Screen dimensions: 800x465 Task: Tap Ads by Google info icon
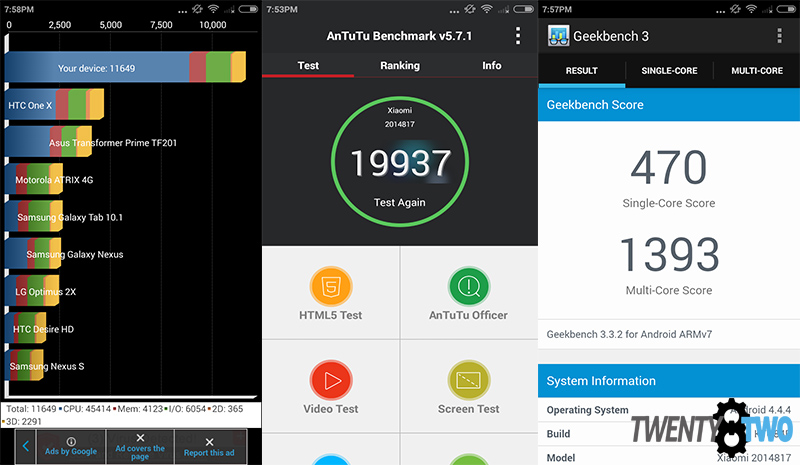coord(71,442)
